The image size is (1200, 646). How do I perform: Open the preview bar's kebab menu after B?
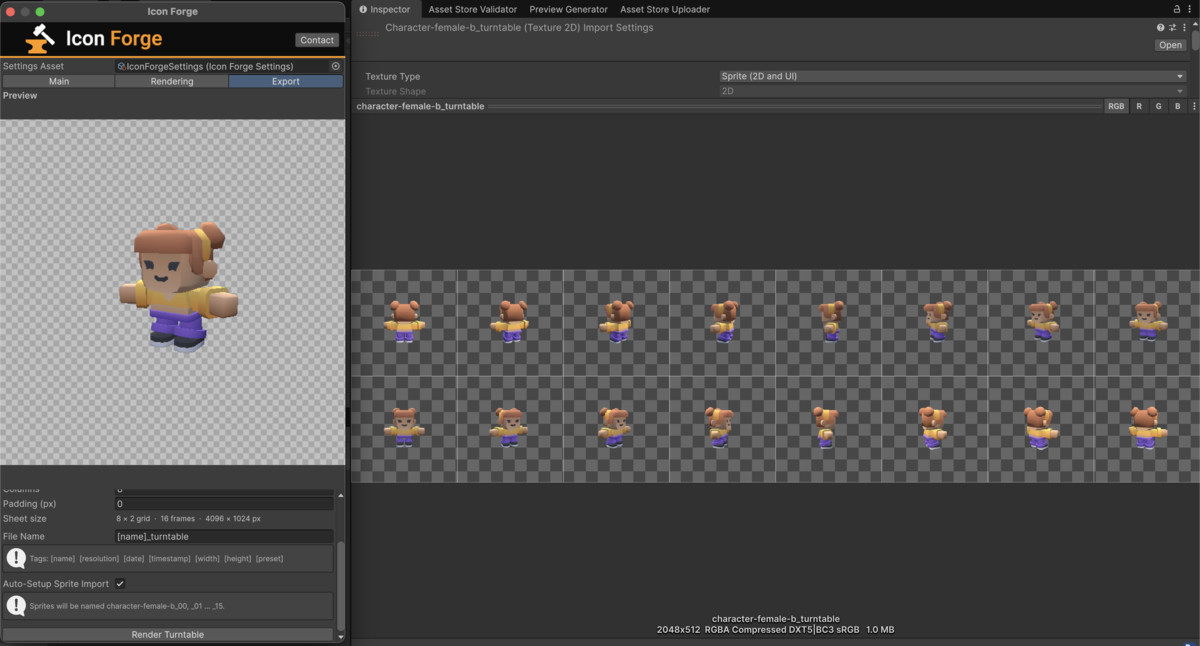pyautogui.click(x=1194, y=106)
